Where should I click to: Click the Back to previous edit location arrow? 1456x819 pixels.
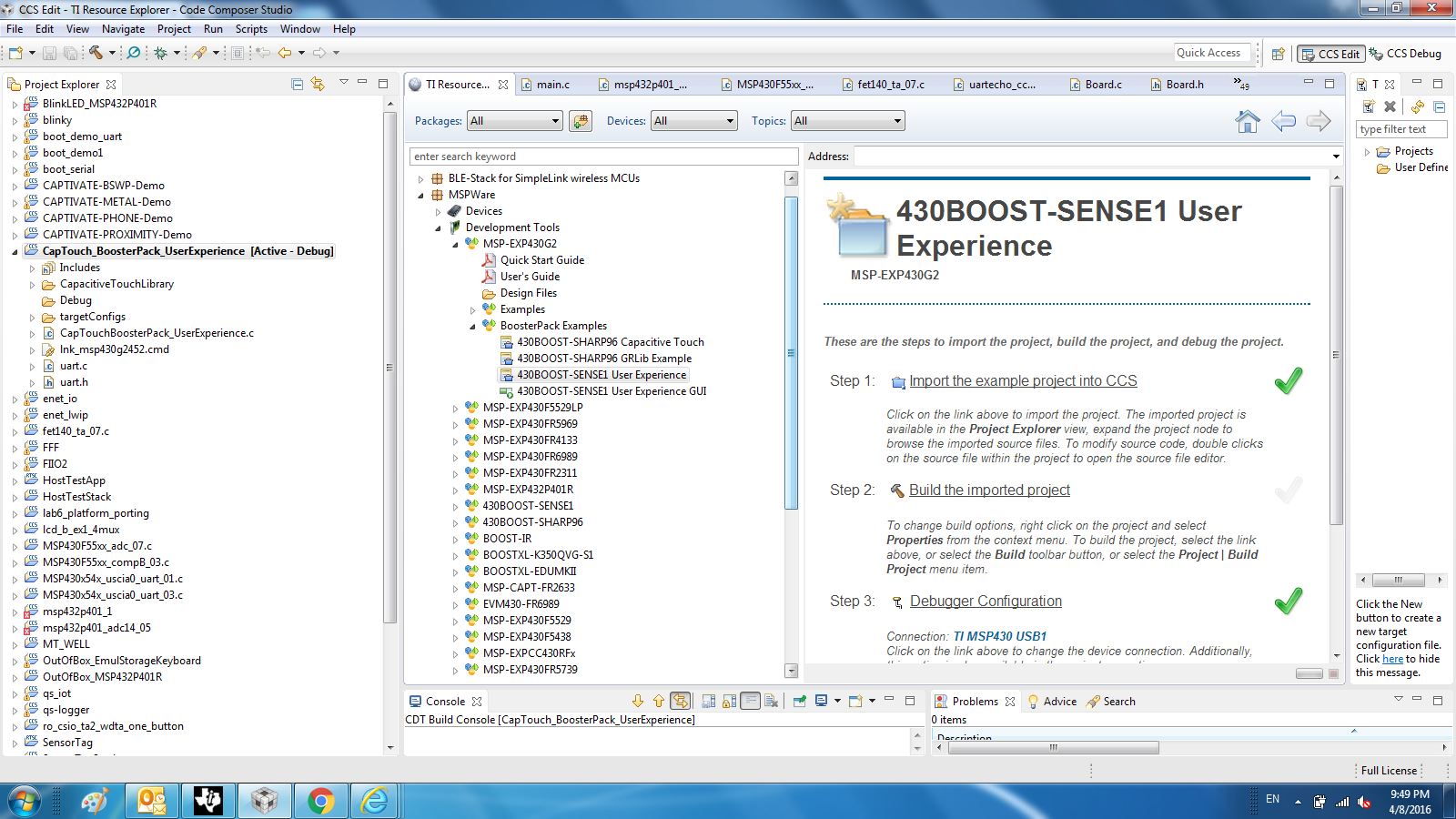pyautogui.click(x=285, y=53)
